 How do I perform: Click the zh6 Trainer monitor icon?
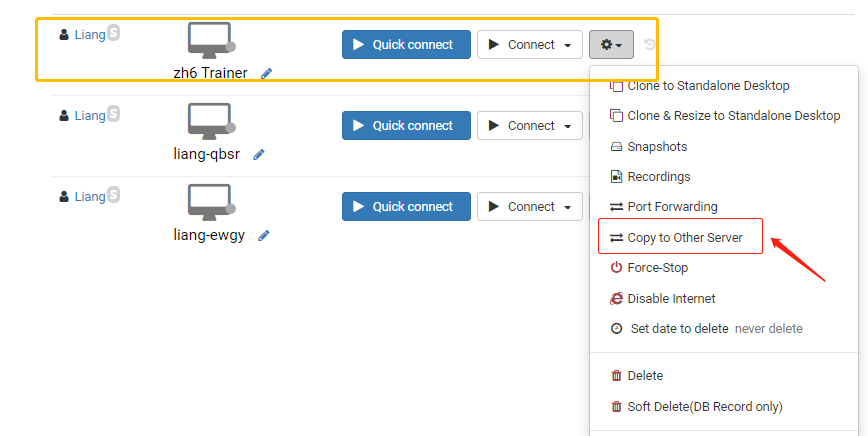point(211,40)
